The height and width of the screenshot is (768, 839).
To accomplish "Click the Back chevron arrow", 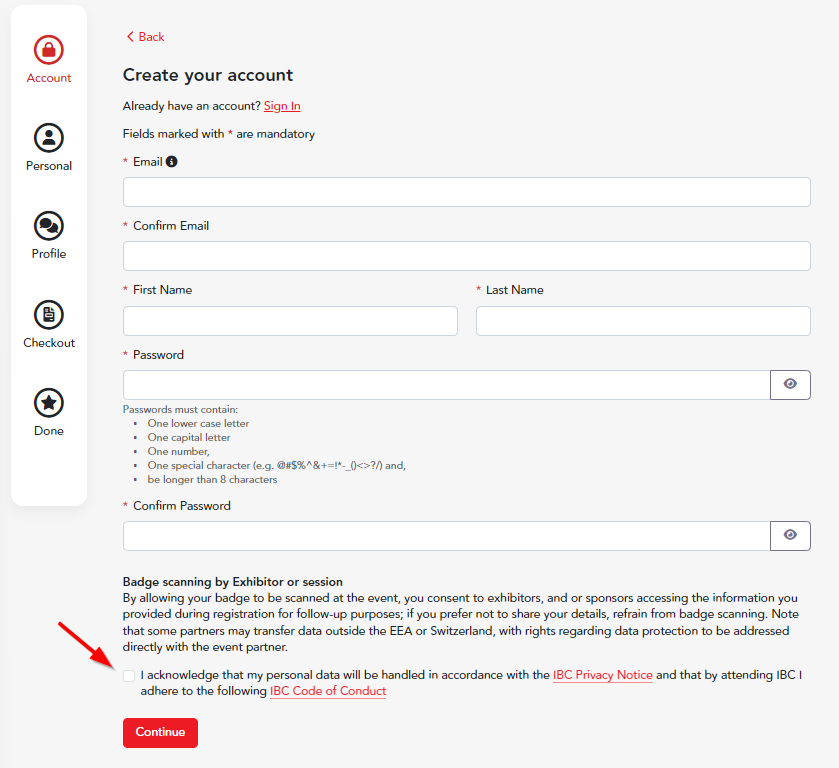I will tap(130, 37).
